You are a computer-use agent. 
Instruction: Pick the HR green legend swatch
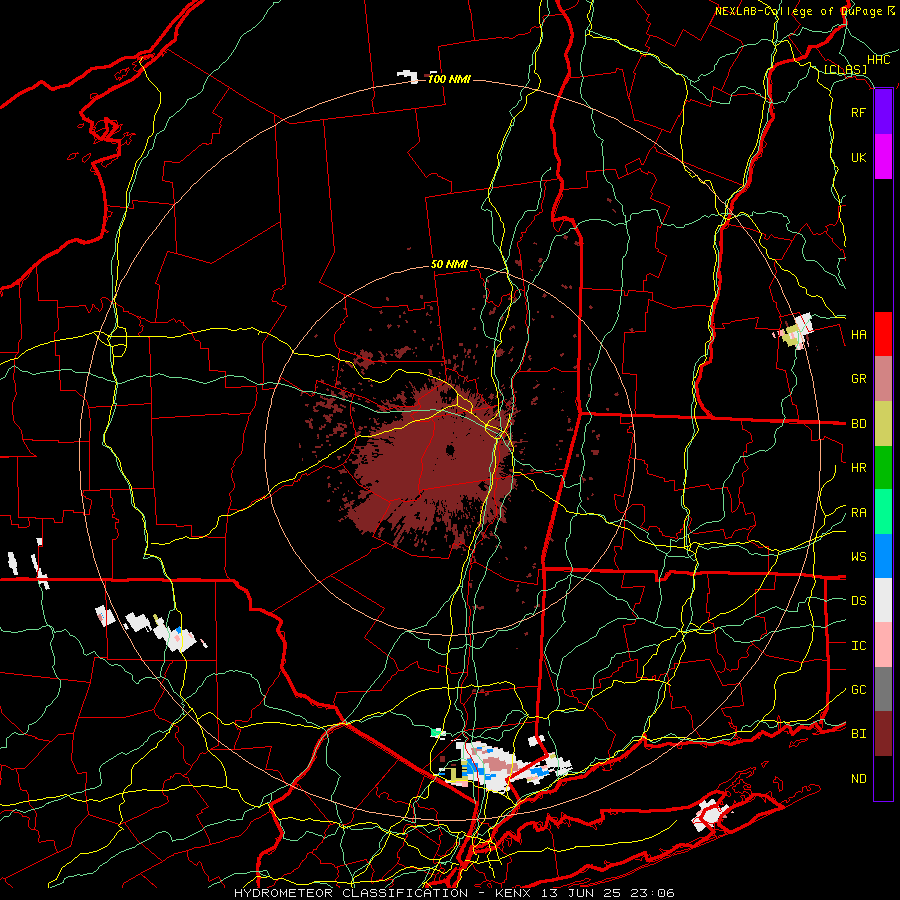click(x=883, y=467)
